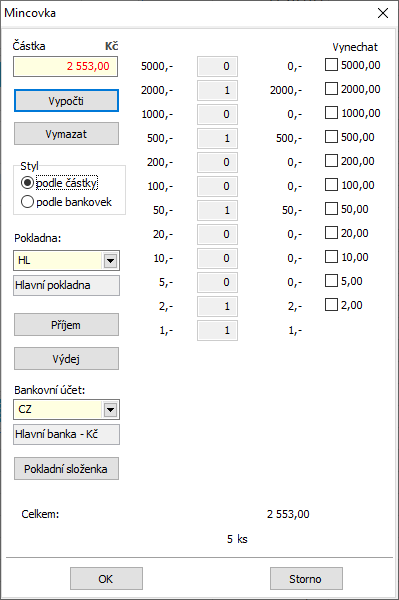Check Vynechat 20,00 checkbox

coord(331,233)
